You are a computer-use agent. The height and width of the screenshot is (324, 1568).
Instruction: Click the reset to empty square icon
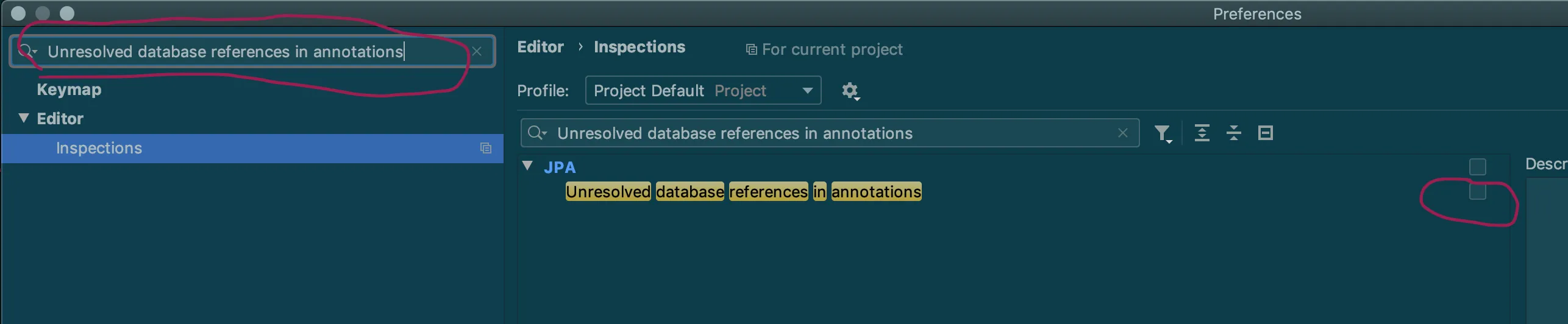[1266, 133]
